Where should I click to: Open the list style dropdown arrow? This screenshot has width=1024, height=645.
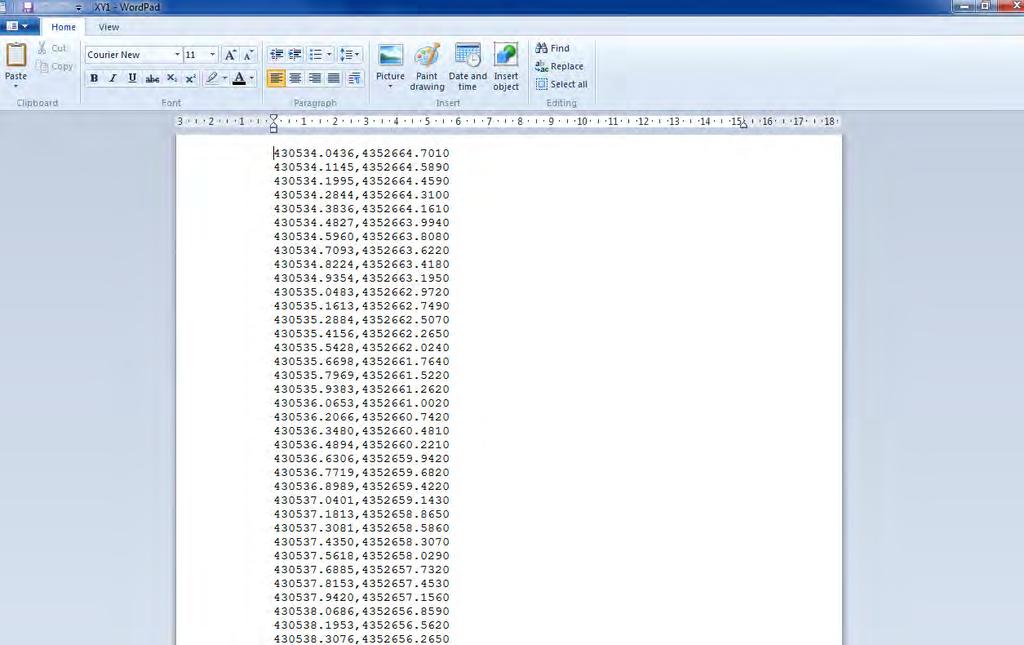(x=329, y=55)
